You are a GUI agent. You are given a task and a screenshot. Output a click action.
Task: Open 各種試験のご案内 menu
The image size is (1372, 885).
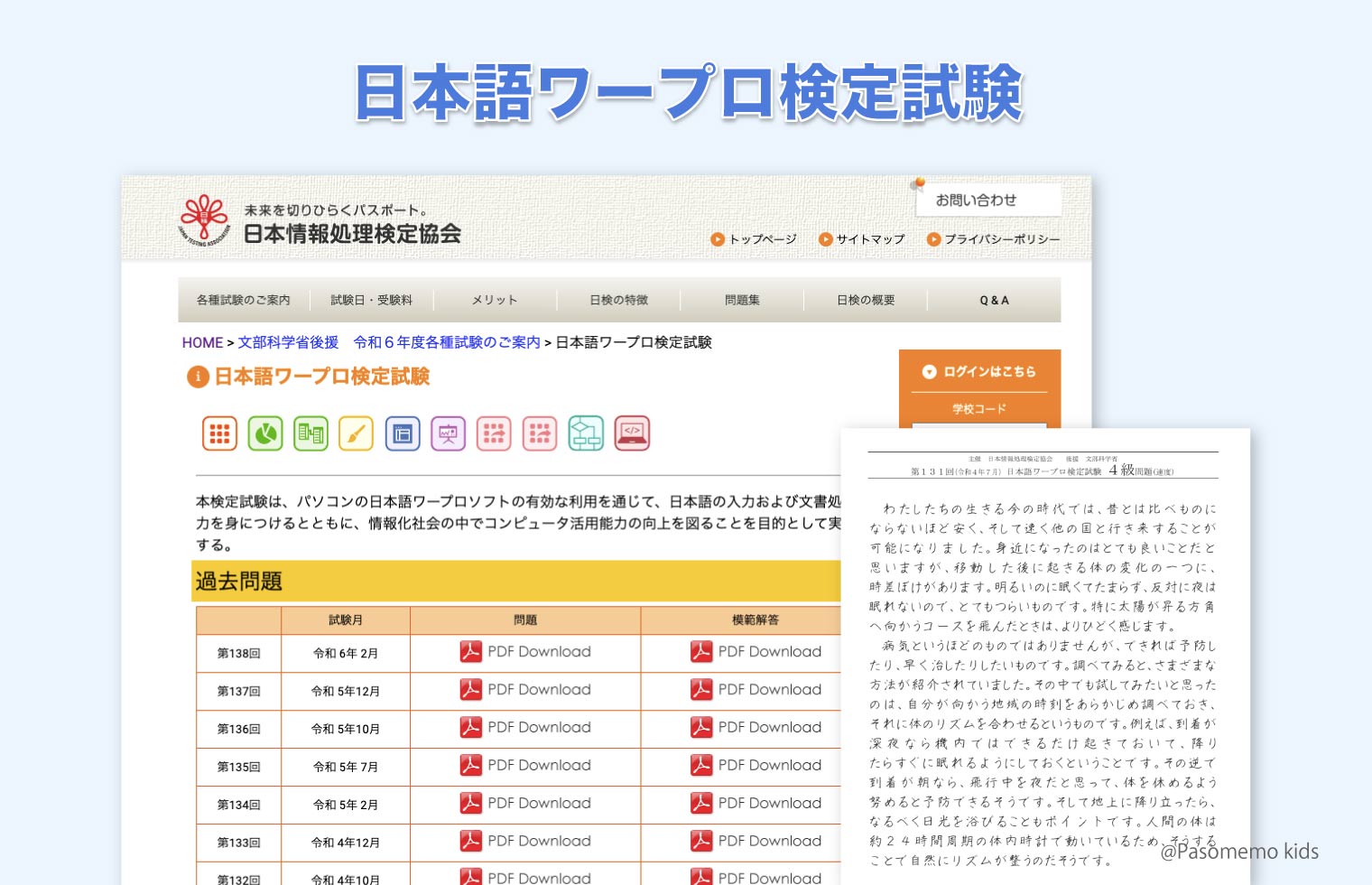pyautogui.click(x=244, y=300)
